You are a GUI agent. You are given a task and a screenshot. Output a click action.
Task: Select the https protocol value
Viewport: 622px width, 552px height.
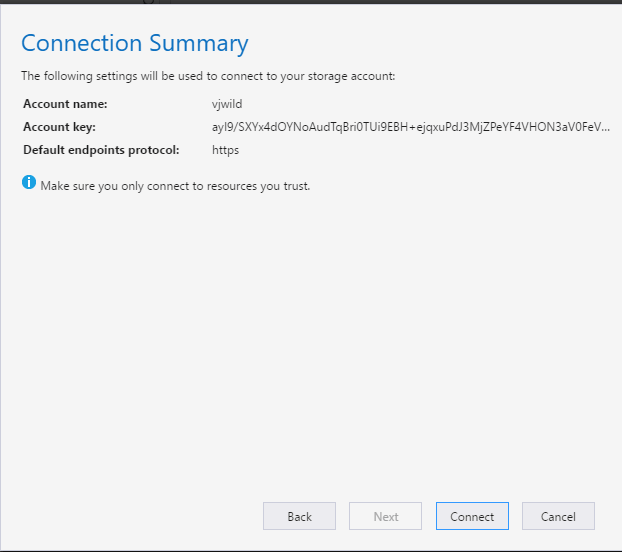click(225, 150)
